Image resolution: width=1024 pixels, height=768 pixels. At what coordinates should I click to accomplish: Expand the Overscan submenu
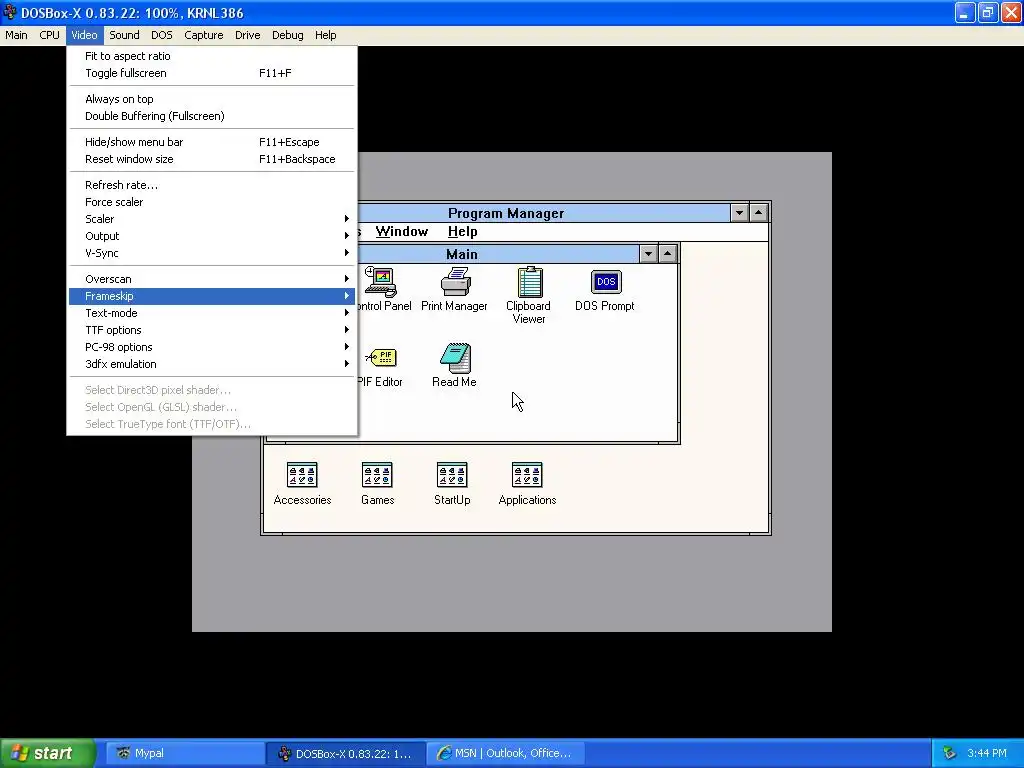[212, 279]
